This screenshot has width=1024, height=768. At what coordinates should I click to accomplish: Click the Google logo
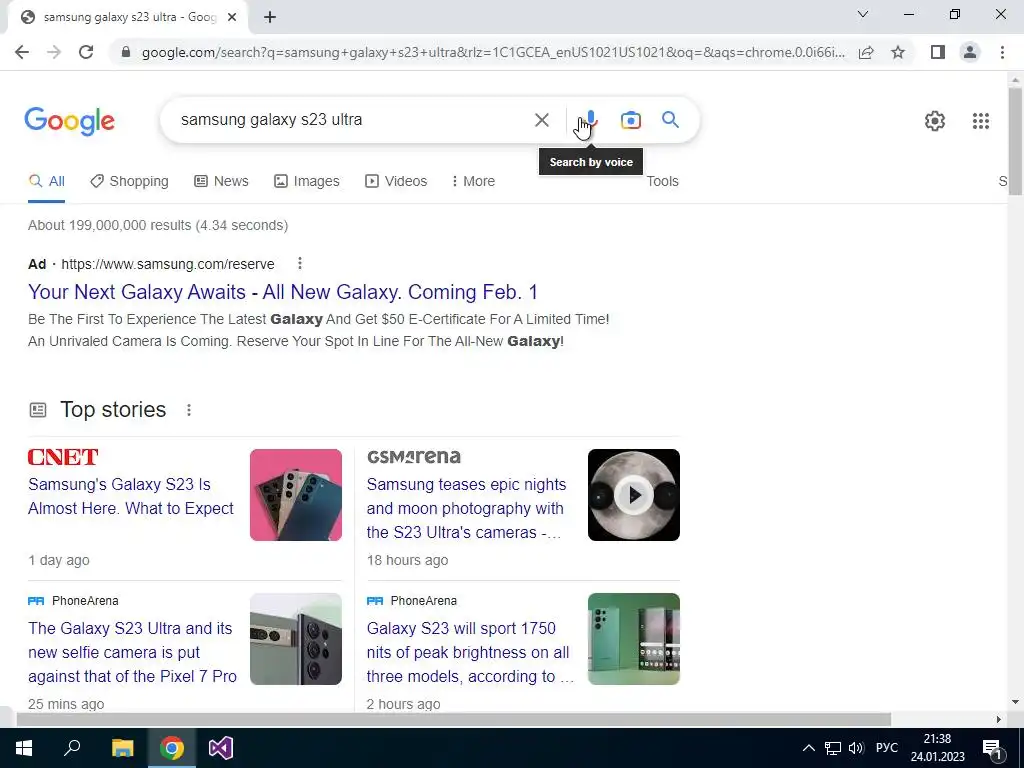pos(69,121)
